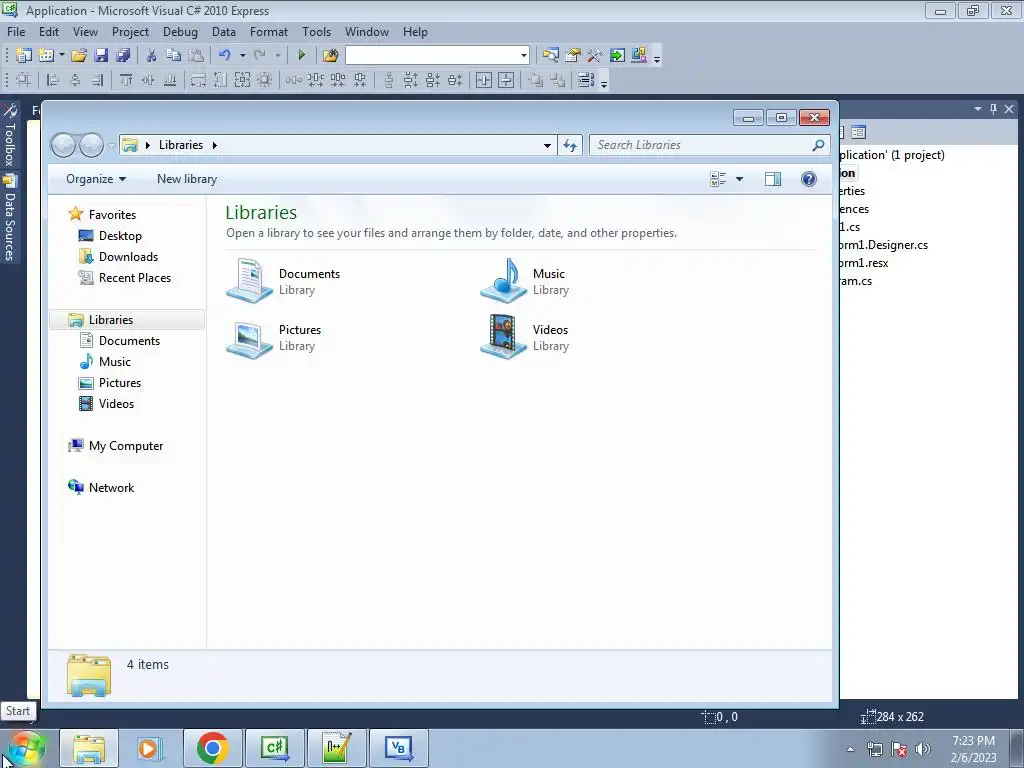1024x768 pixels.
Task: Open the Data Sources side tab
Action: (x=10, y=218)
